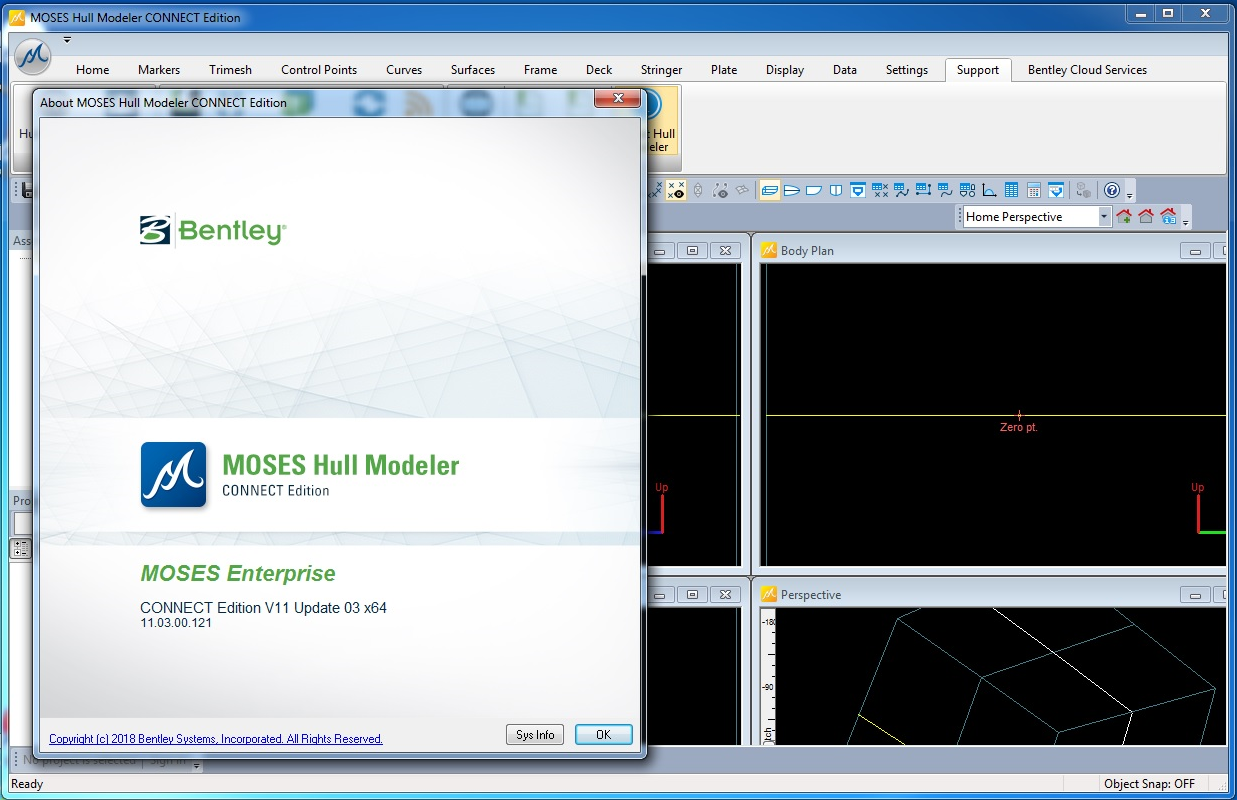
Task: Select the Trimesh ribbon tab
Action: pyautogui.click(x=231, y=70)
